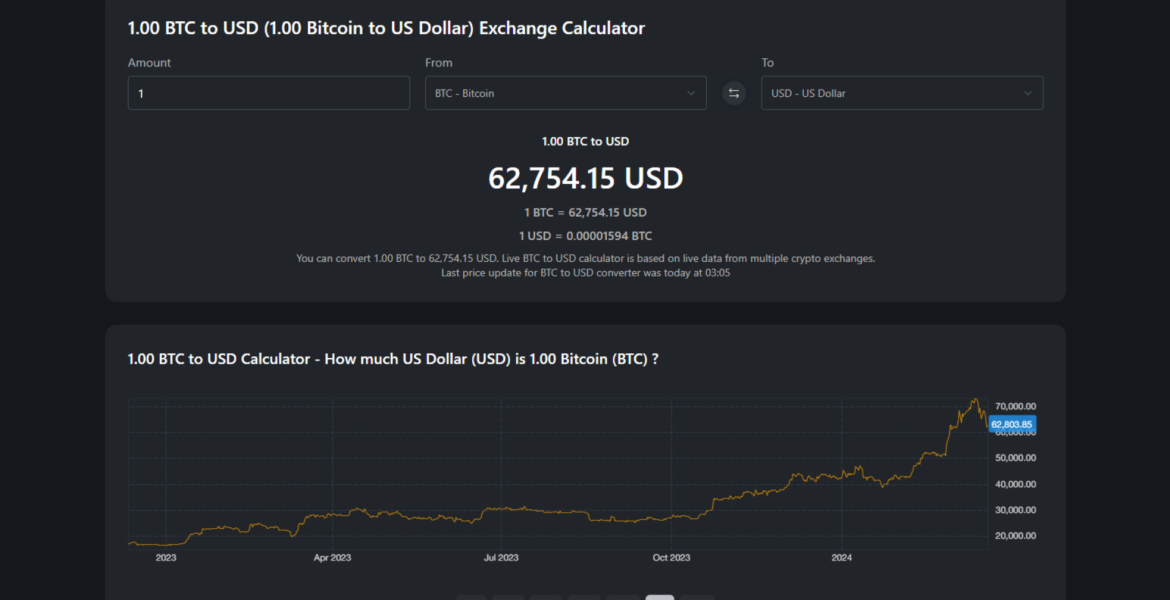Click the large 62,754.15 USD result
Viewport: 1170px width, 600px height.
[585, 178]
